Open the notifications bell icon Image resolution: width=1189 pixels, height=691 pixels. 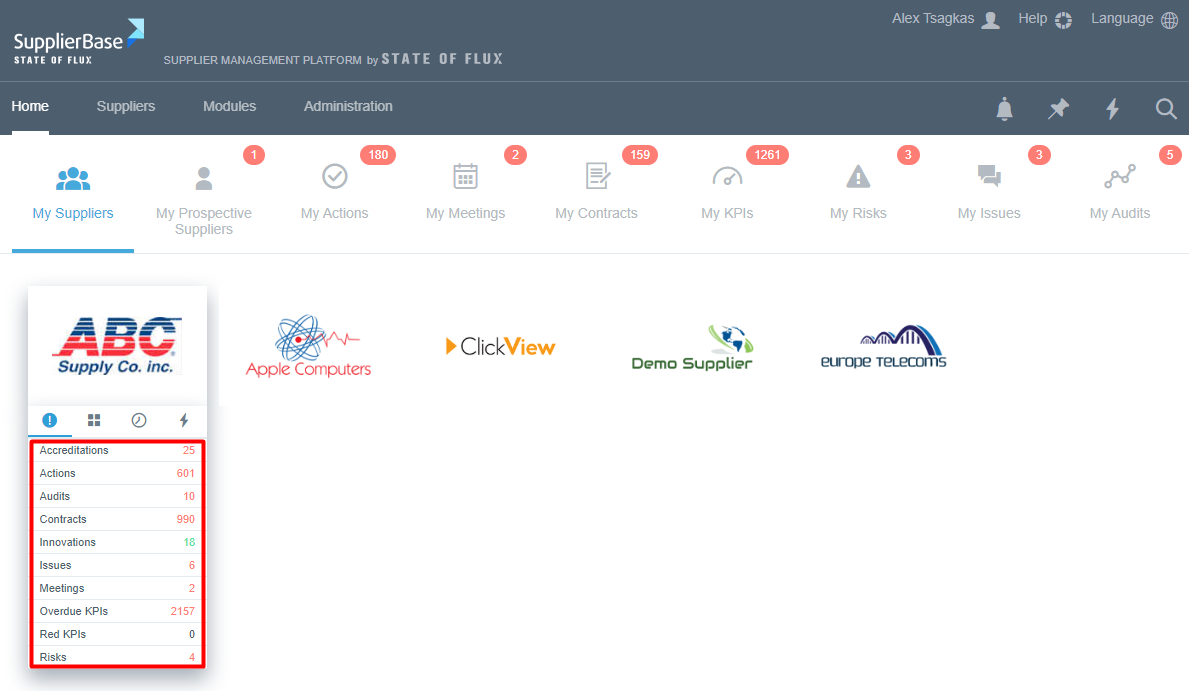click(1004, 109)
